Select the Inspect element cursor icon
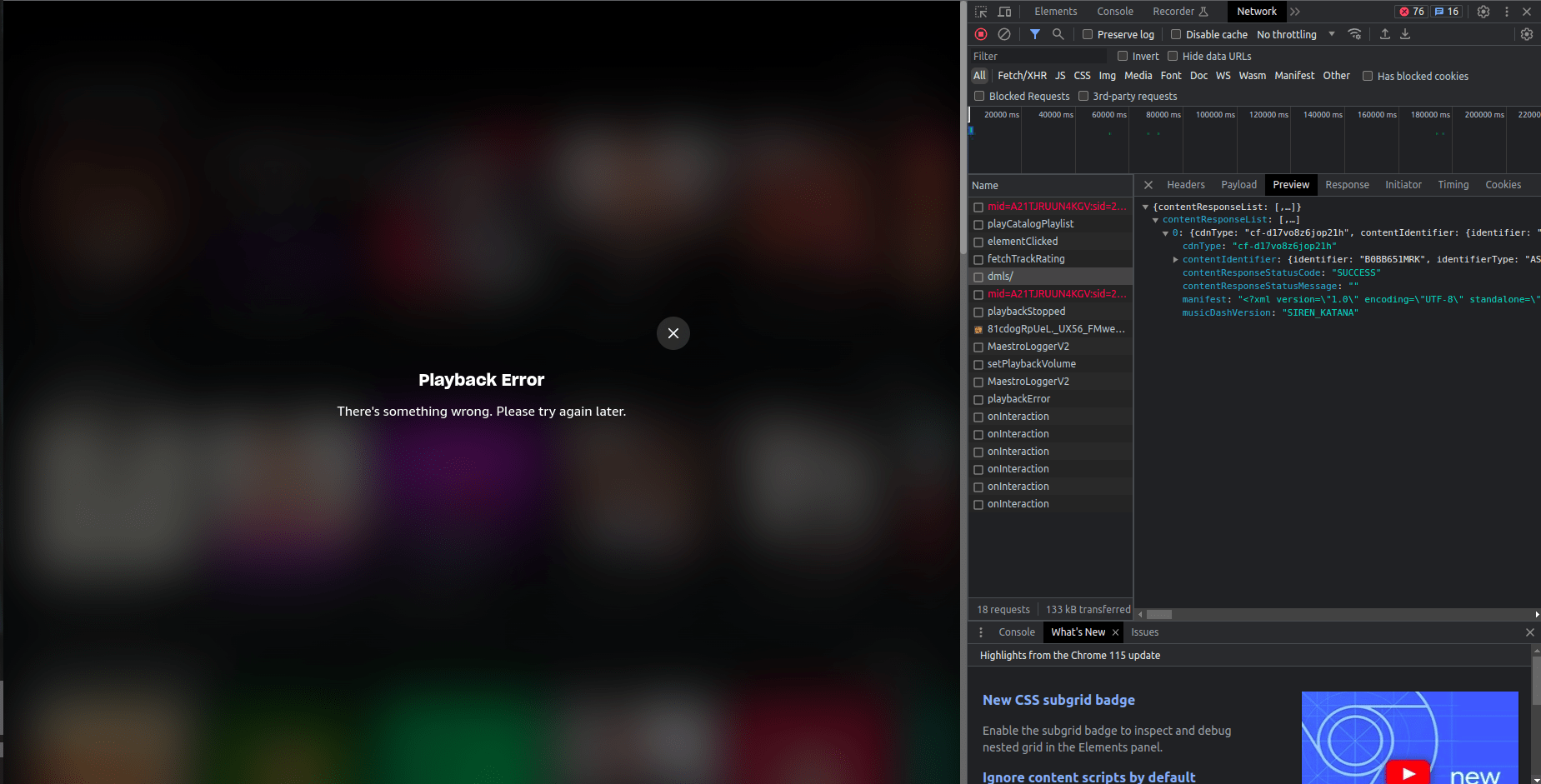 pos(982,11)
